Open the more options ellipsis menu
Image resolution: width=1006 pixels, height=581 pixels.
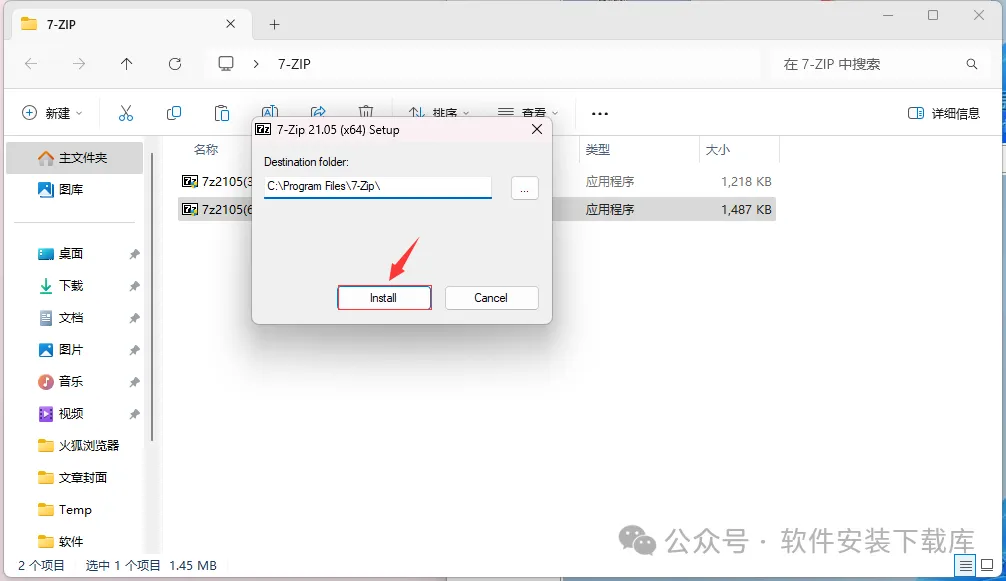[x=600, y=114]
